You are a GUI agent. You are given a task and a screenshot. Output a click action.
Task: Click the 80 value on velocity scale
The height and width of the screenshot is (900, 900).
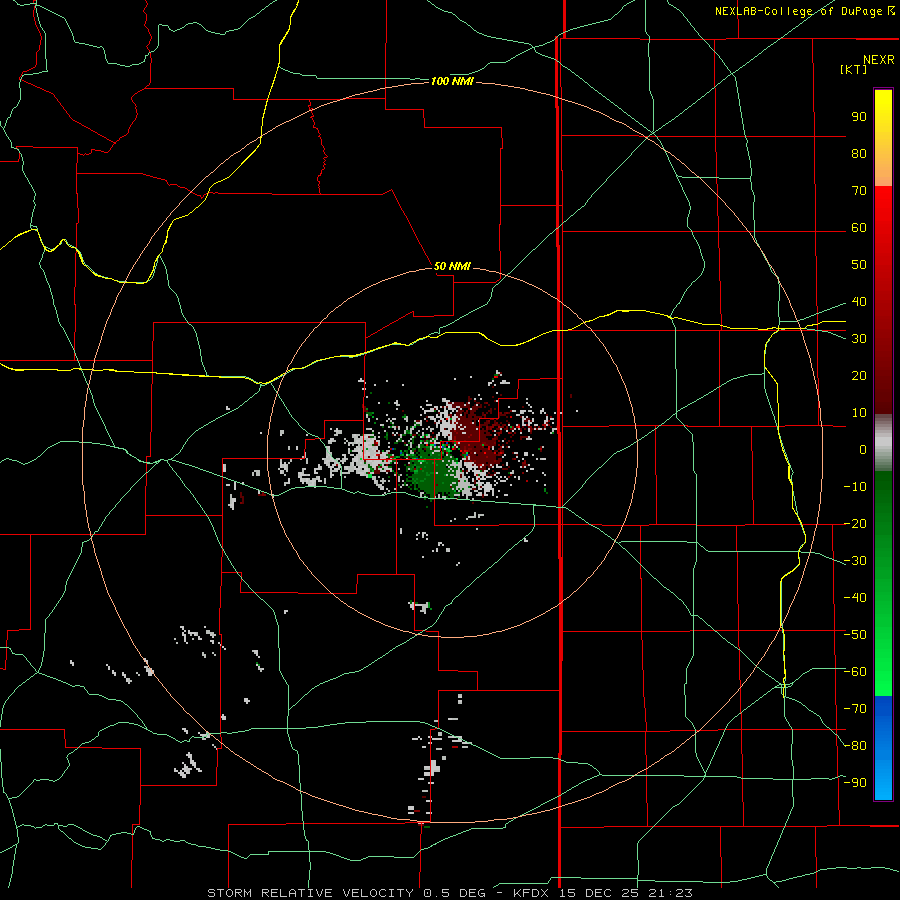[859, 153]
